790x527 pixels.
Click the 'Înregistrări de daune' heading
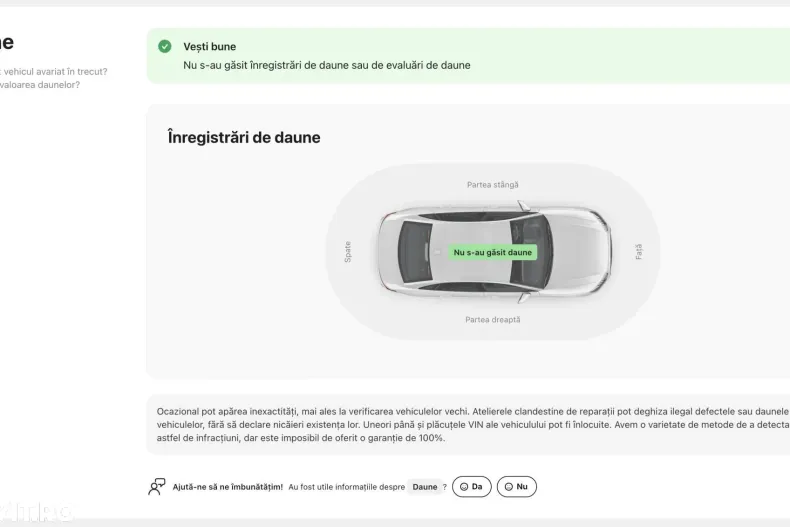(x=244, y=138)
